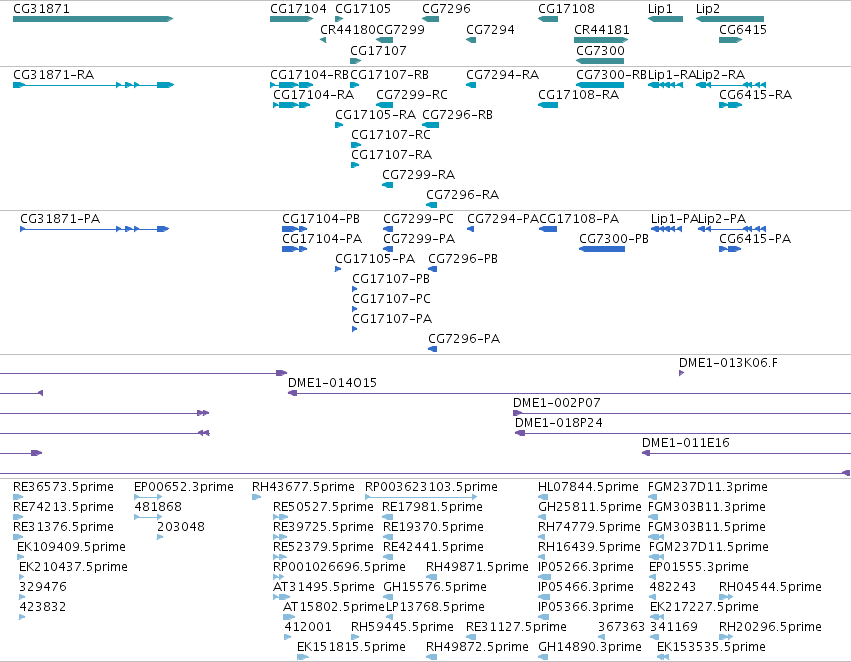Select the CG17108-PA protein label
The width and height of the screenshot is (851, 662).
click(579, 219)
